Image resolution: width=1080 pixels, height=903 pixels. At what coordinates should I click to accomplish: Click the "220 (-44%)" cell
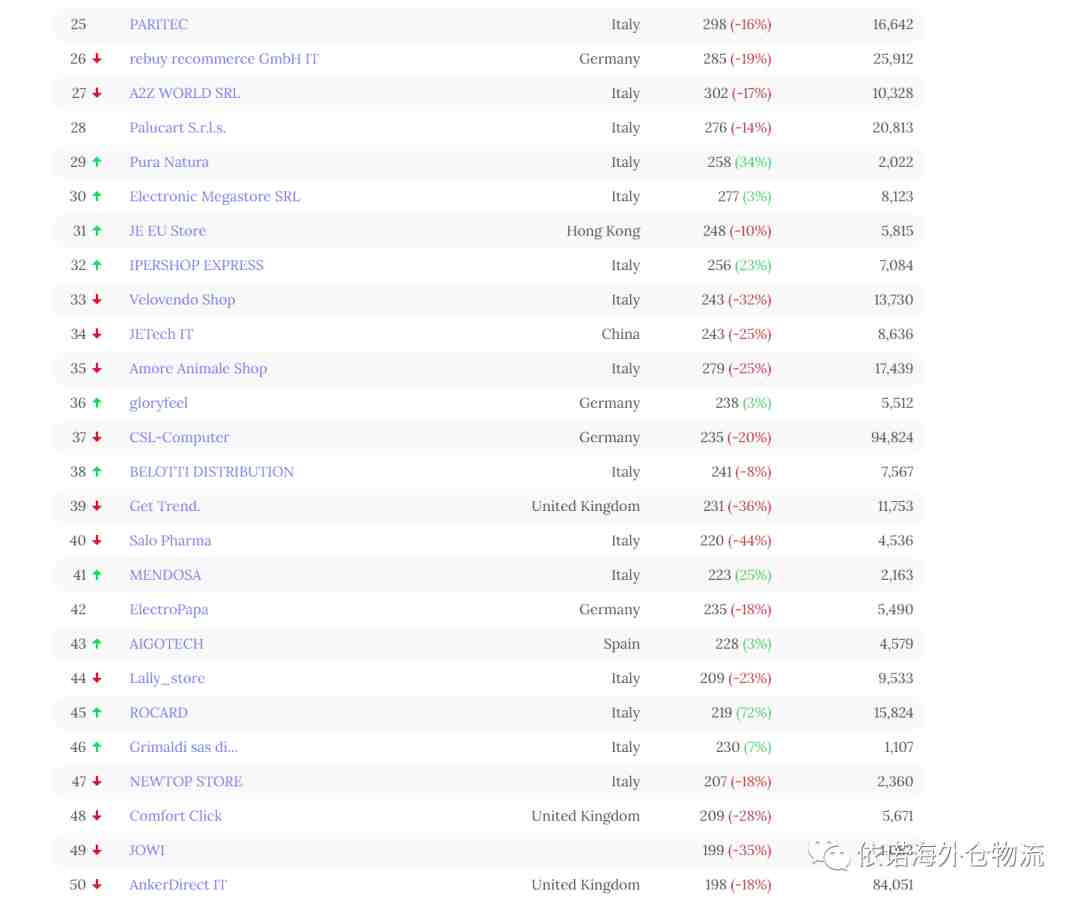click(736, 541)
